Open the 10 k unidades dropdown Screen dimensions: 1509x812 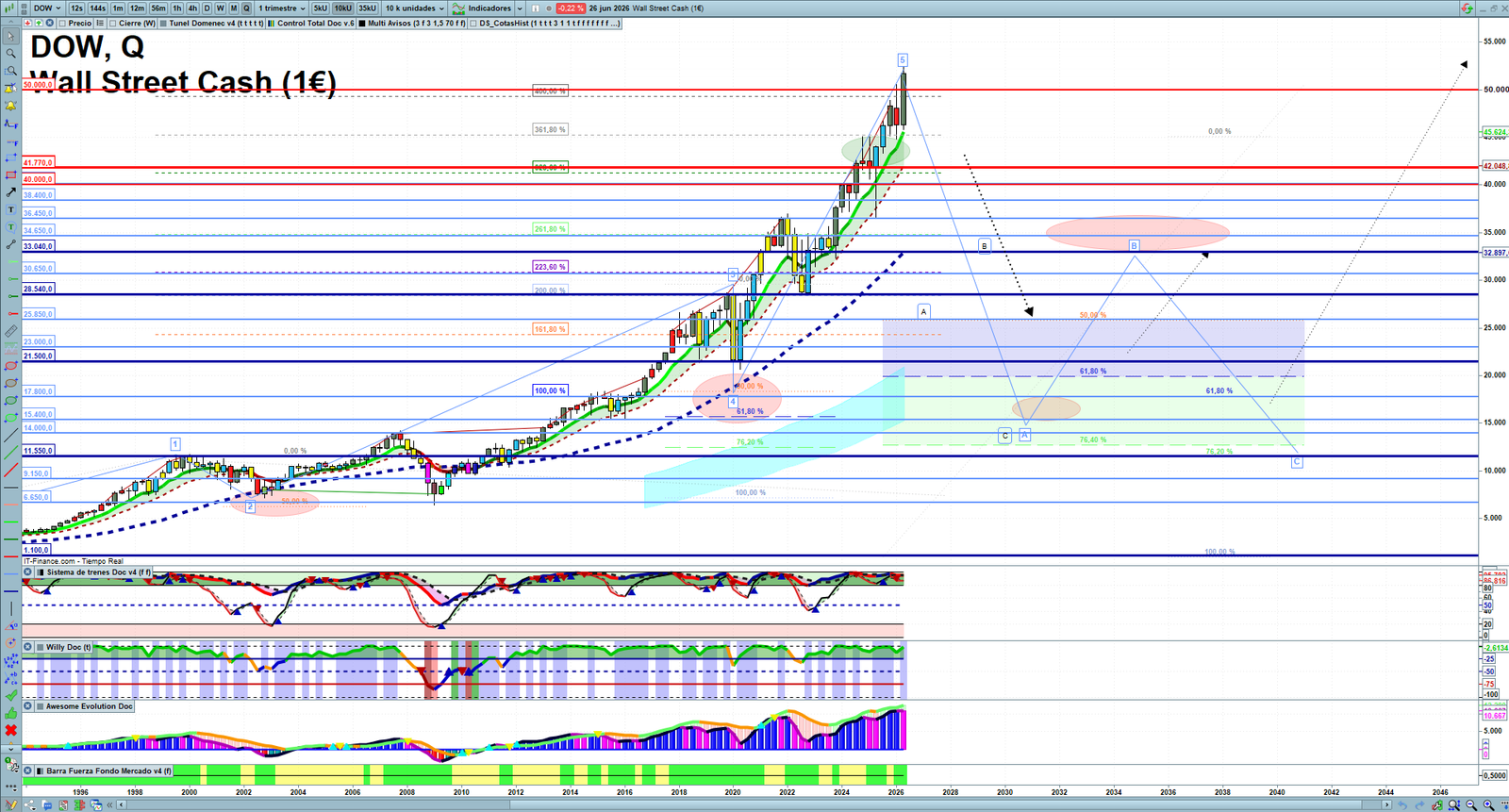415,8
